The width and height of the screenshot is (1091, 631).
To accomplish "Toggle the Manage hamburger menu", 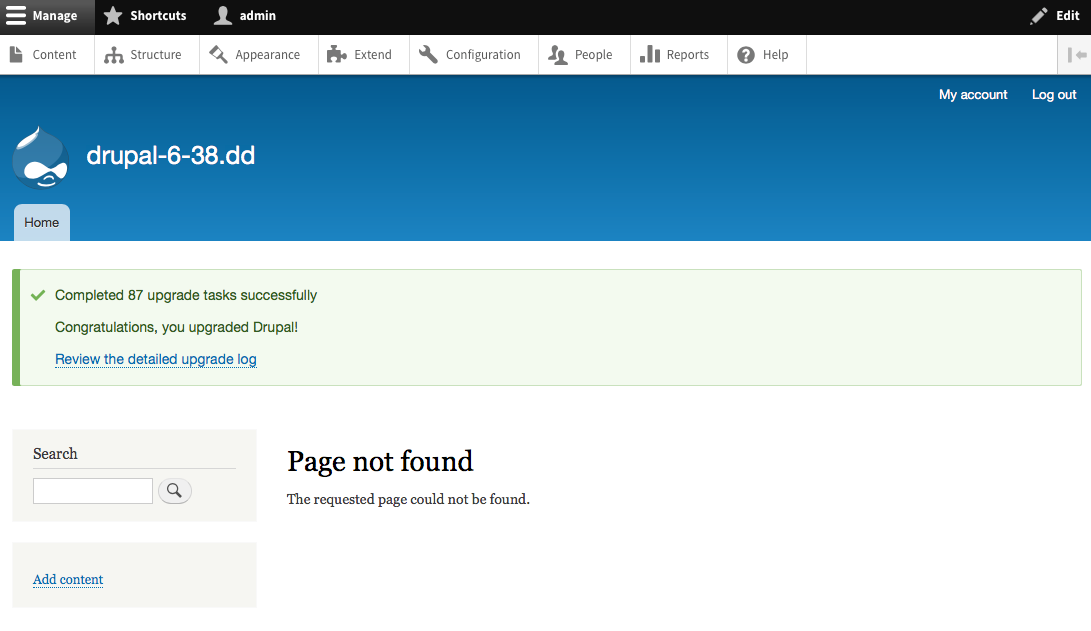I will [47, 16].
